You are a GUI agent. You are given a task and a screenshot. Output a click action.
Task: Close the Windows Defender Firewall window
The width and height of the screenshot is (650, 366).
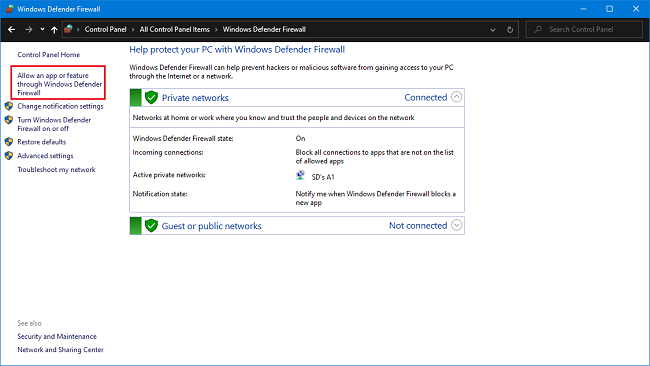(x=636, y=9)
